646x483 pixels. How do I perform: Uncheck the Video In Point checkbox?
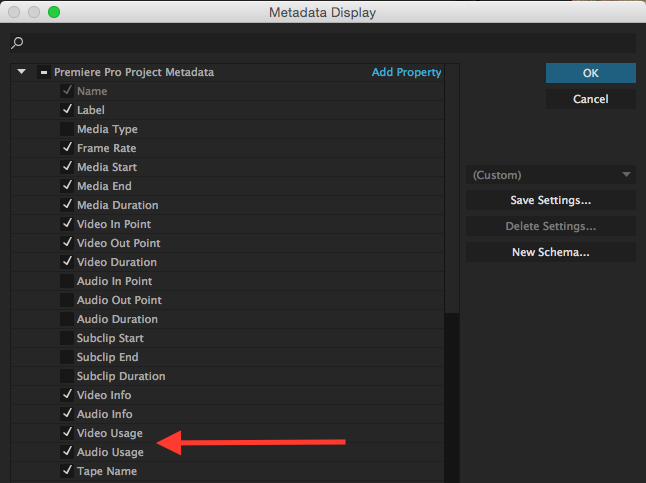67,223
